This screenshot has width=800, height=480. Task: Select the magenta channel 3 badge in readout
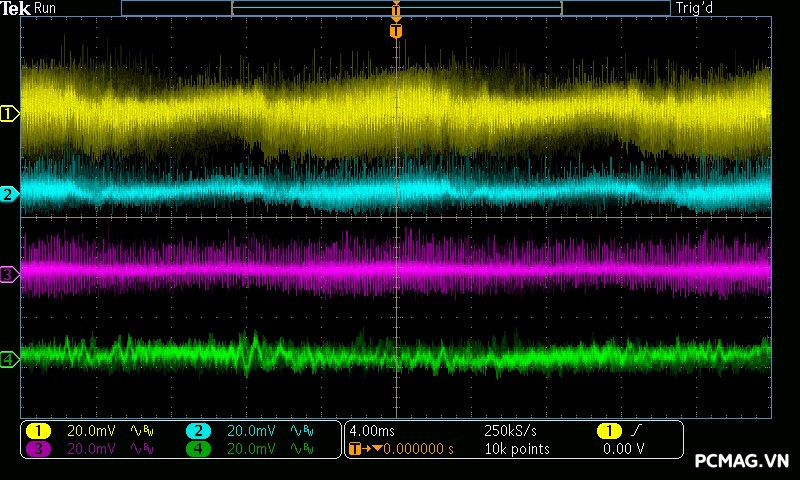[38, 449]
